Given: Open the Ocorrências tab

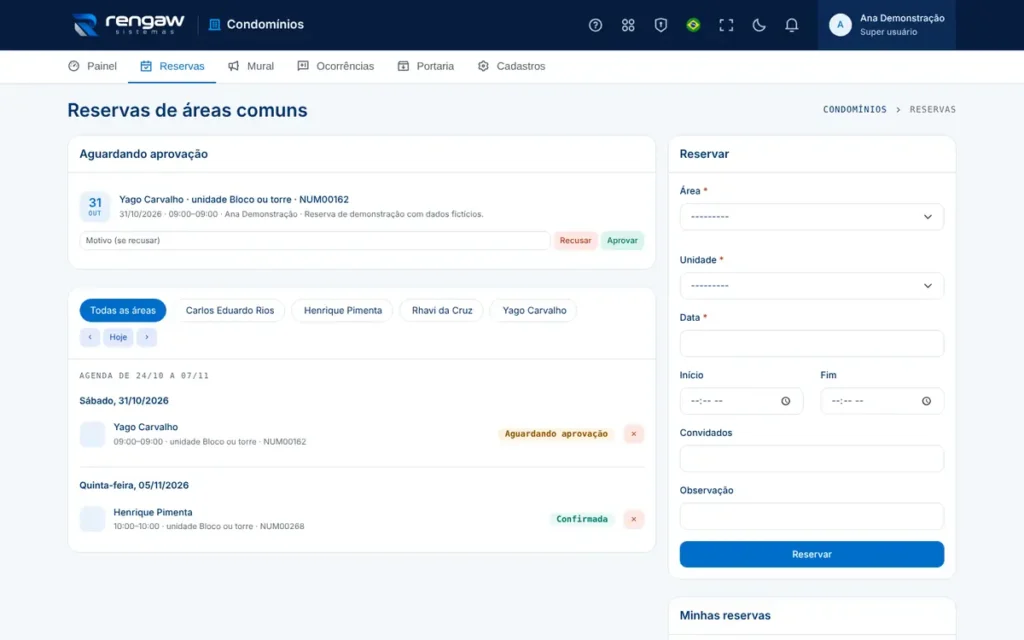Looking at the screenshot, I should click(x=335, y=66).
